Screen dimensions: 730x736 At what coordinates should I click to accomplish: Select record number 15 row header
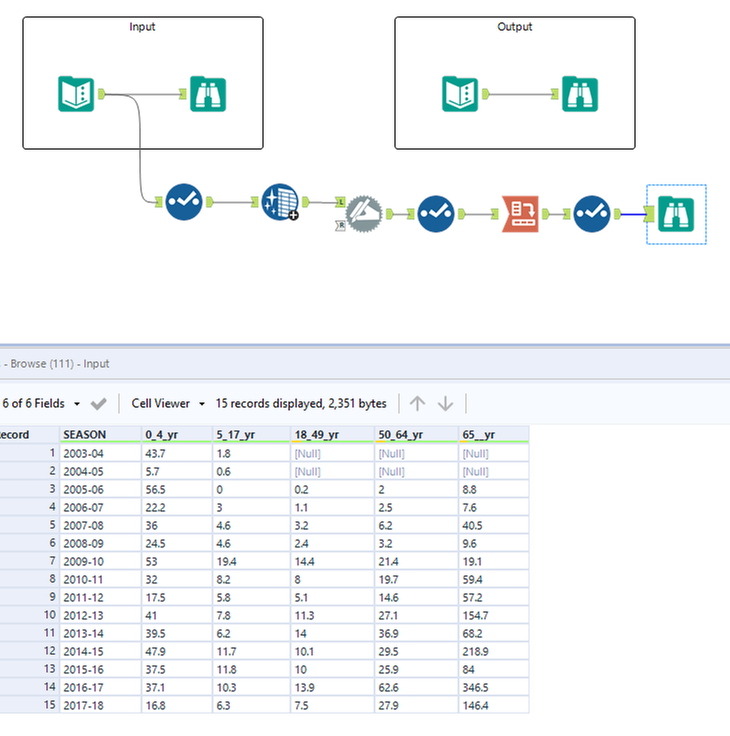click(x=29, y=705)
